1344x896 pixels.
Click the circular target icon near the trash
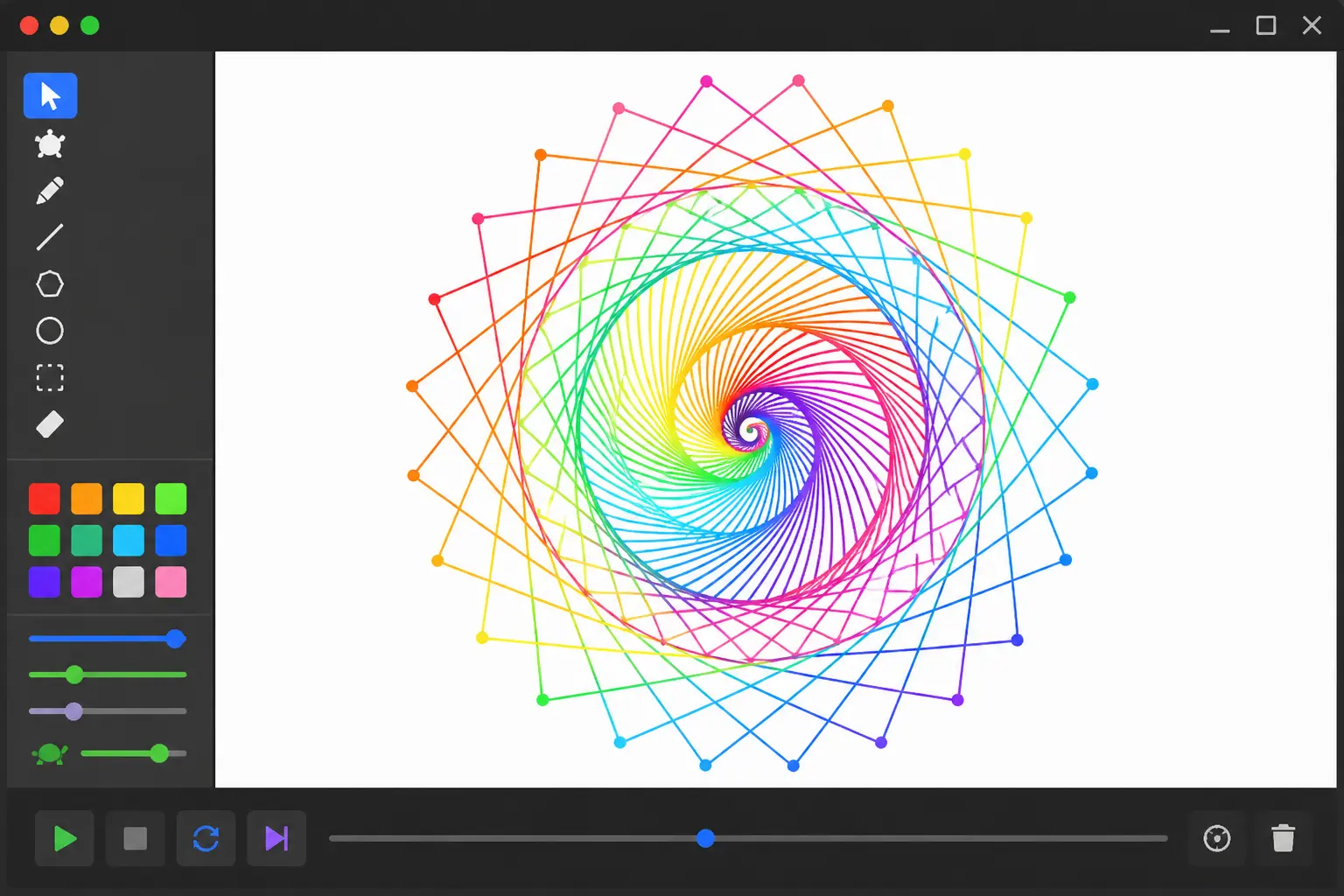(1217, 838)
